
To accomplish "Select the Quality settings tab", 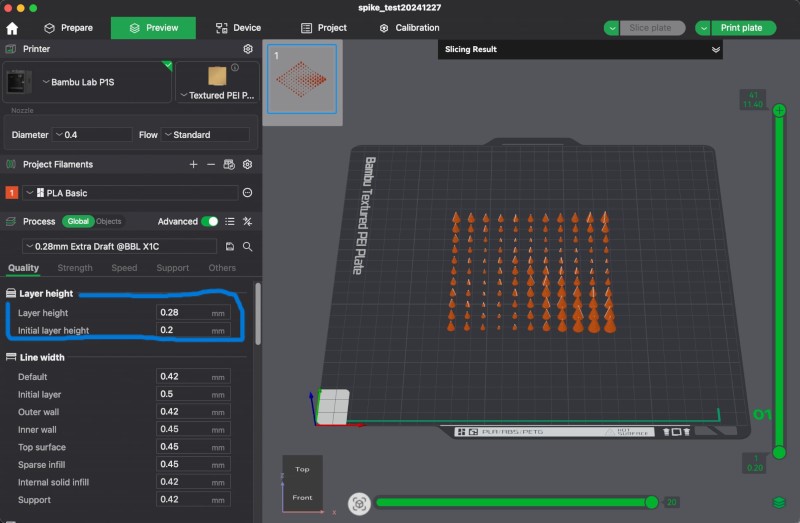I will [23, 268].
